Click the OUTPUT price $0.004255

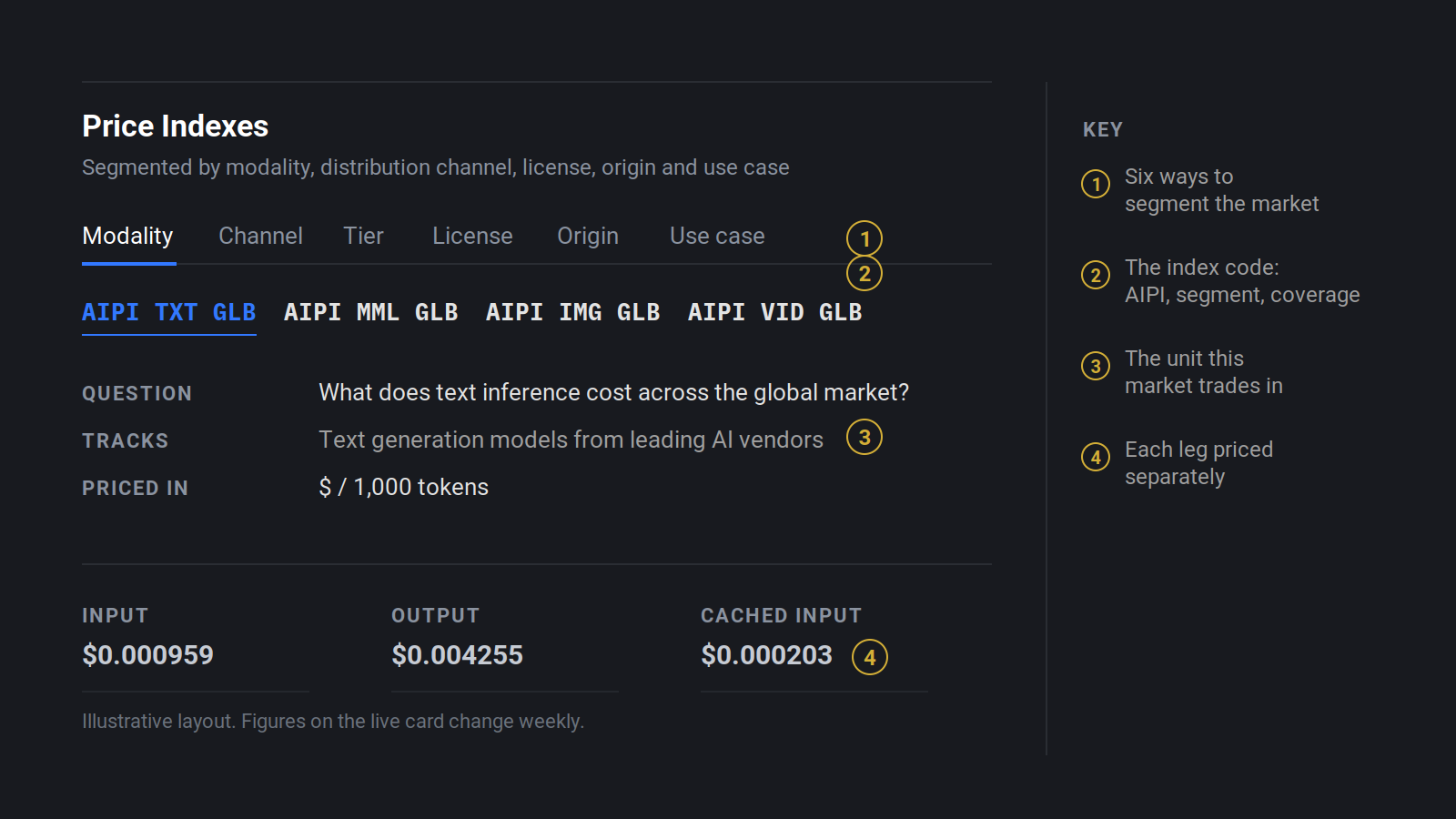point(457,655)
